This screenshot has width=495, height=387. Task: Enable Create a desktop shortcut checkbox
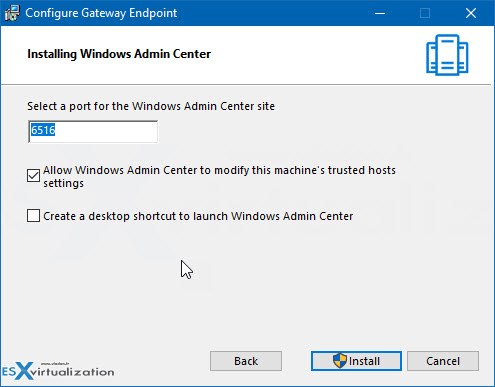tap(33, 216)
